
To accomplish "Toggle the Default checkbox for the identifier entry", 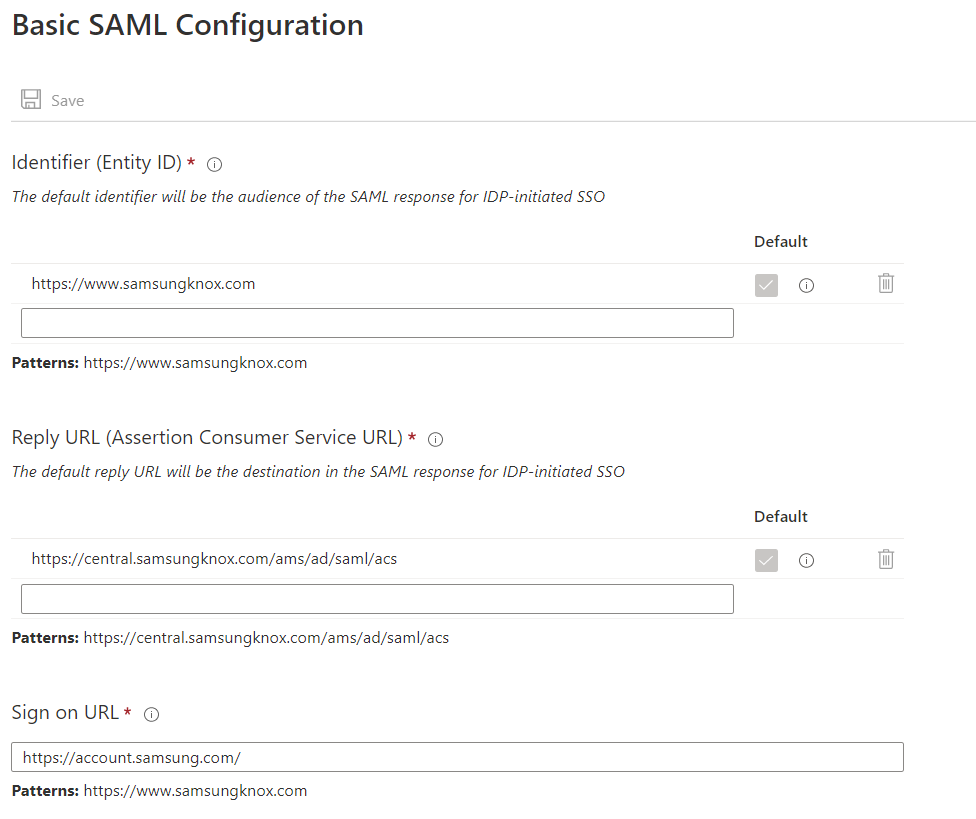I will (x=766, y=285).
